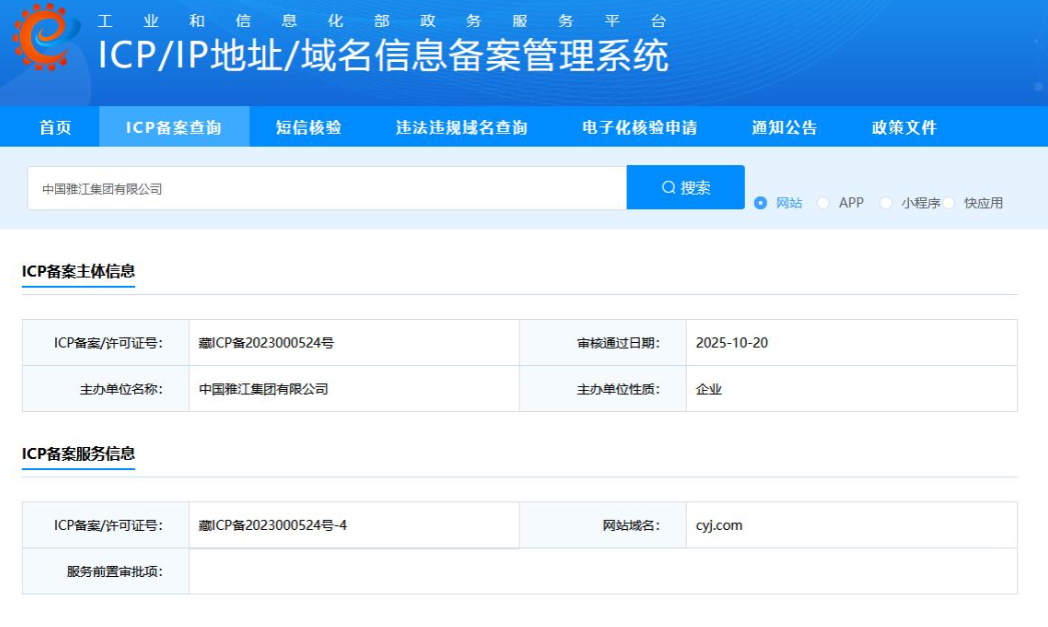Screen dimensions: 1048x627
Task: Click the ICP备案主体信息 section heading
Action: 78,271
